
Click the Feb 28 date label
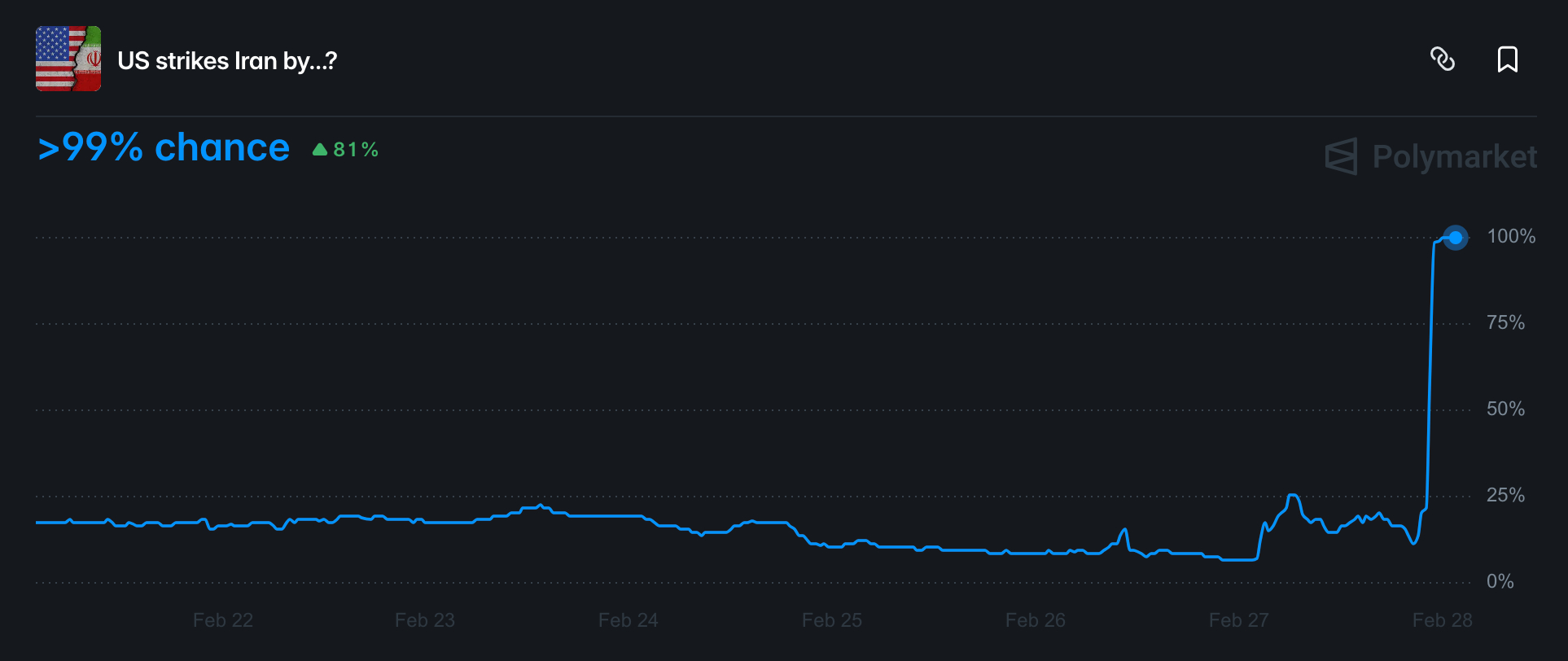1442,620
